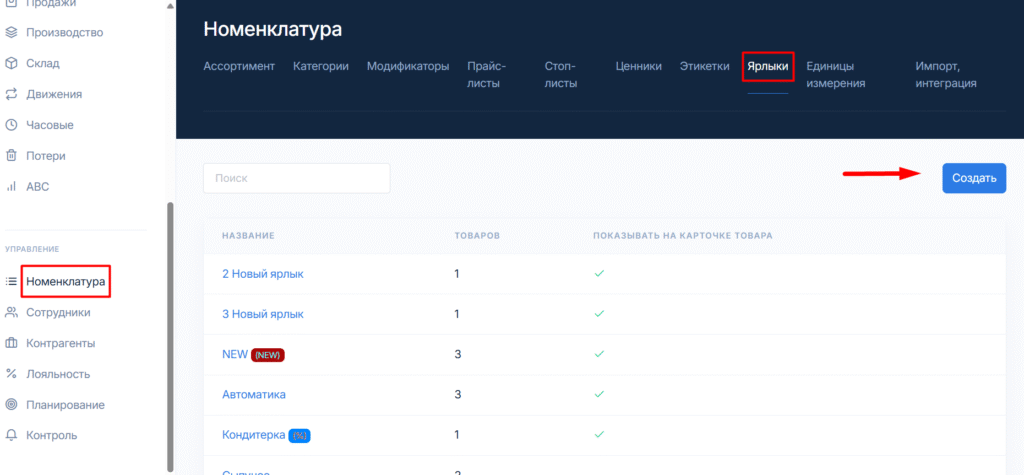1024x475 pixels.
Task: Click checkmark in the Автоматика row
Action: tap(599, 395)
